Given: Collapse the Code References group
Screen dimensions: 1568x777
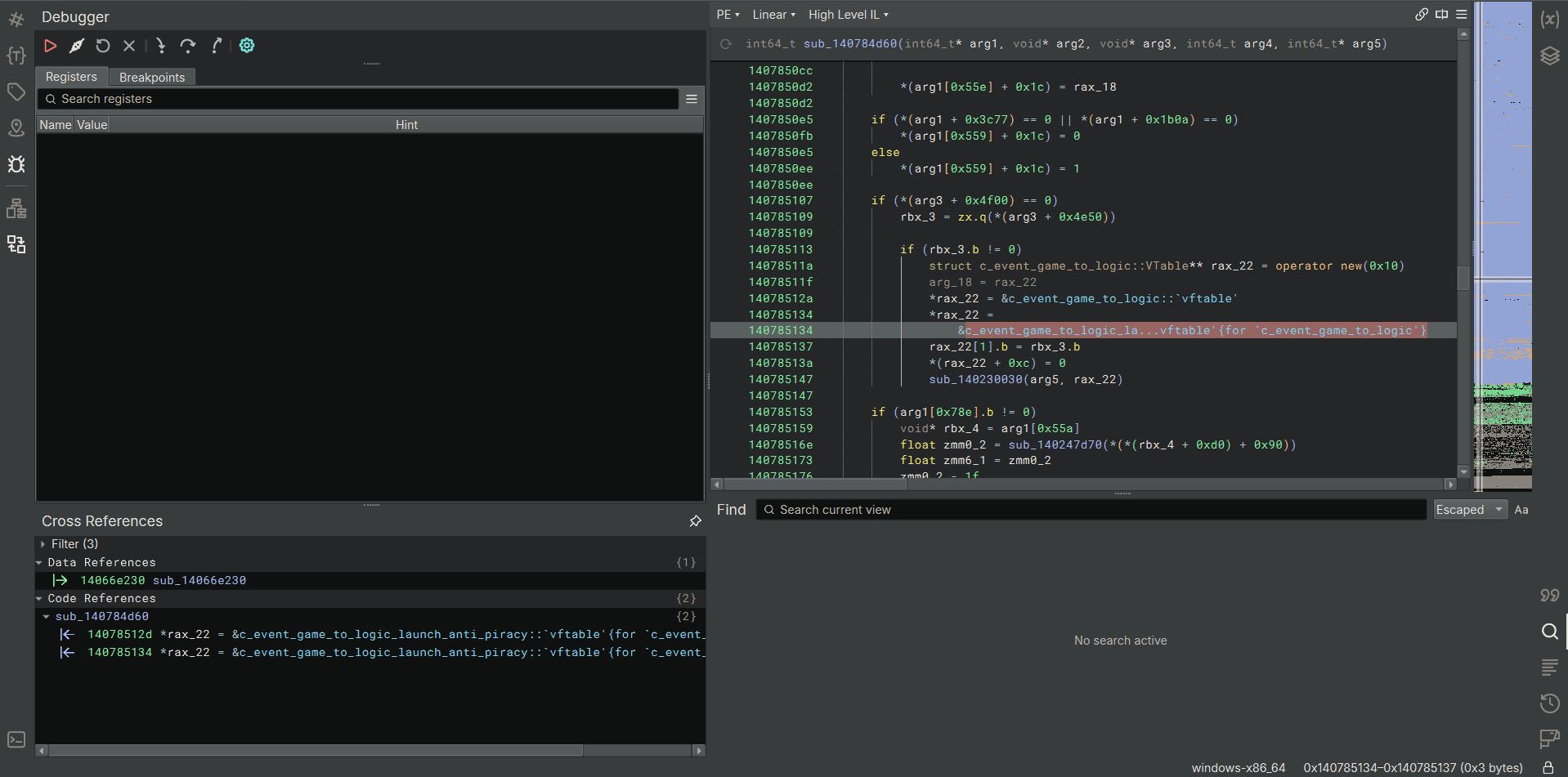Looking at the screenshot, I should (39, 598).
